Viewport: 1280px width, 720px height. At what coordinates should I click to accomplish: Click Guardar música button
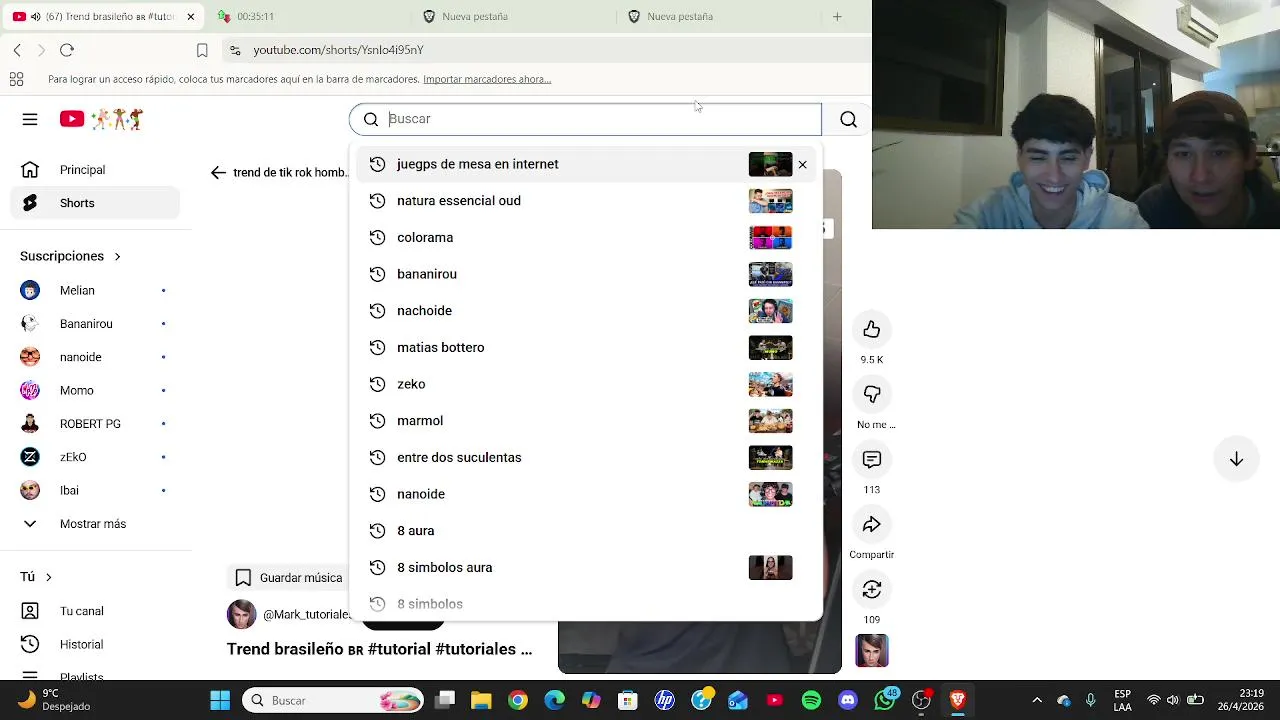(289, 577)
